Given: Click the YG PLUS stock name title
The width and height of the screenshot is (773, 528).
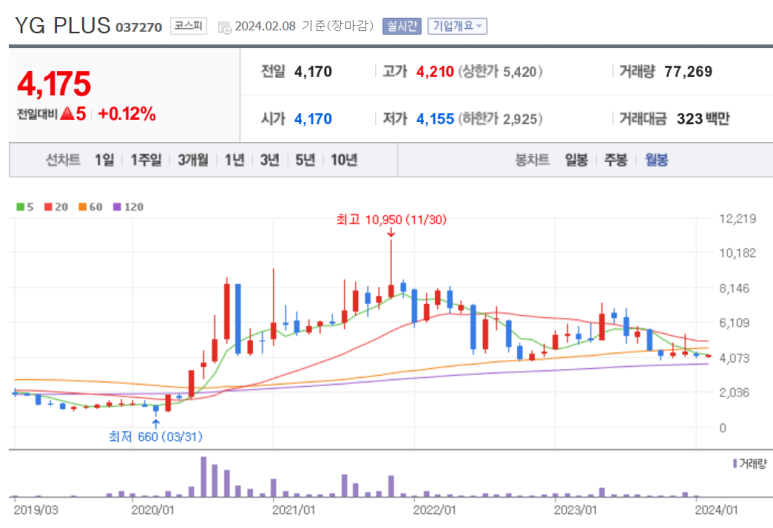Looking at the screenshot, I should [63, 26].
